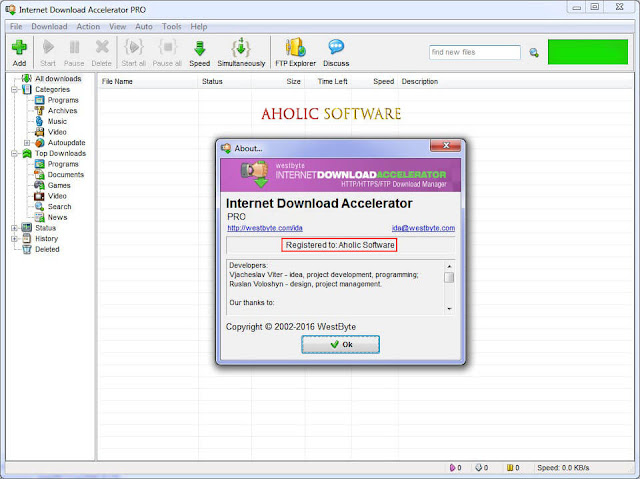Close the About dialog
This screenshot has width=640, height=479.
pos(446,145)
